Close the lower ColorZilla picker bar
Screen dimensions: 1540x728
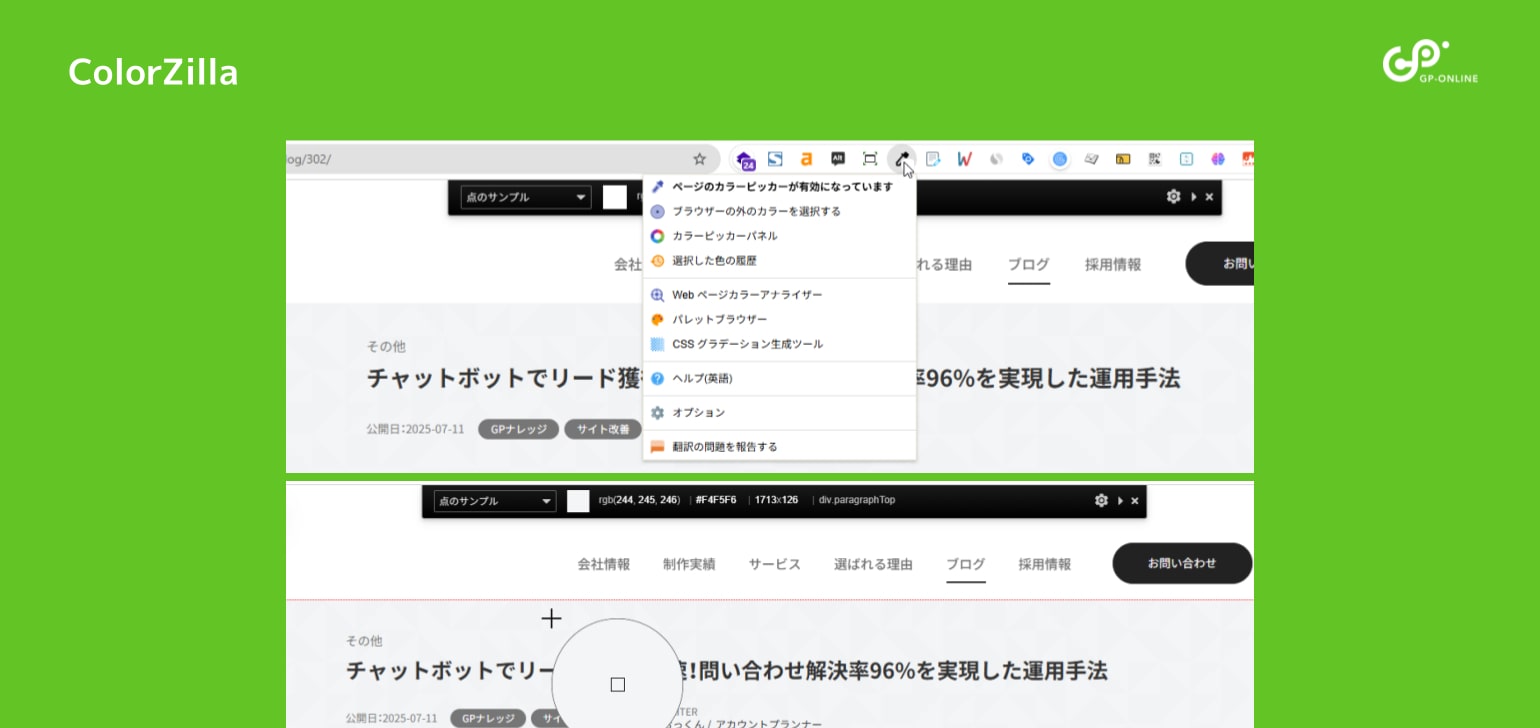coord(1134,500)
